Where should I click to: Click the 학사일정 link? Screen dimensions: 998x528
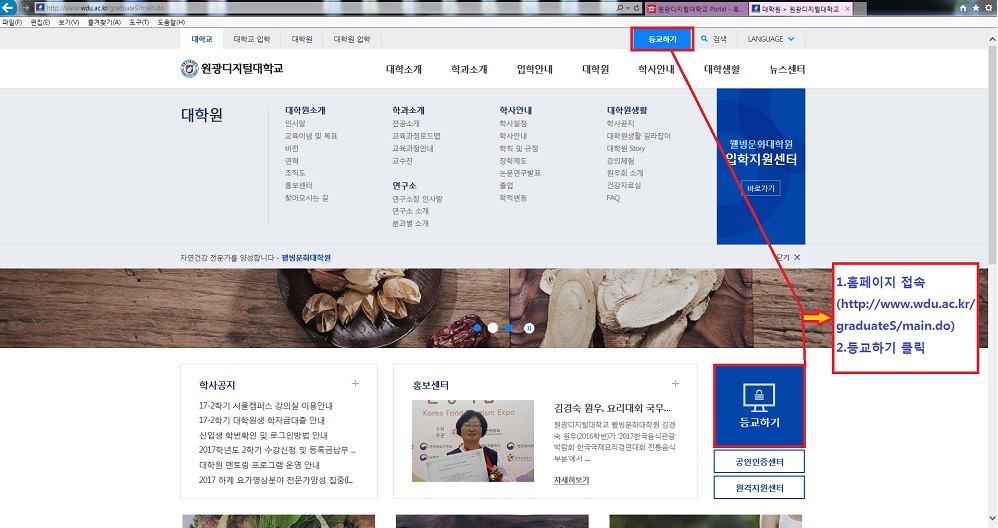click(x=513, y=123)
